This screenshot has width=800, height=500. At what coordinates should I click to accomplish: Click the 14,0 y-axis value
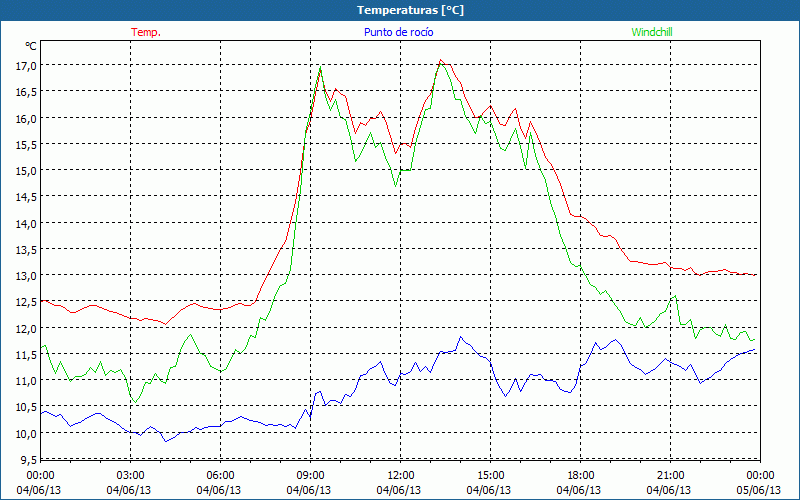point(27,223)
